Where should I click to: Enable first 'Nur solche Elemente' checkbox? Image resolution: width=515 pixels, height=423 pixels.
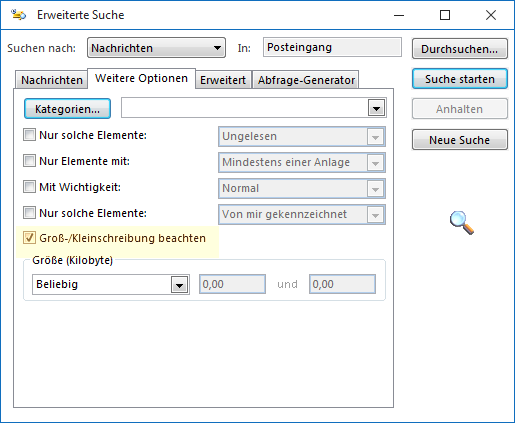[29, 135]
